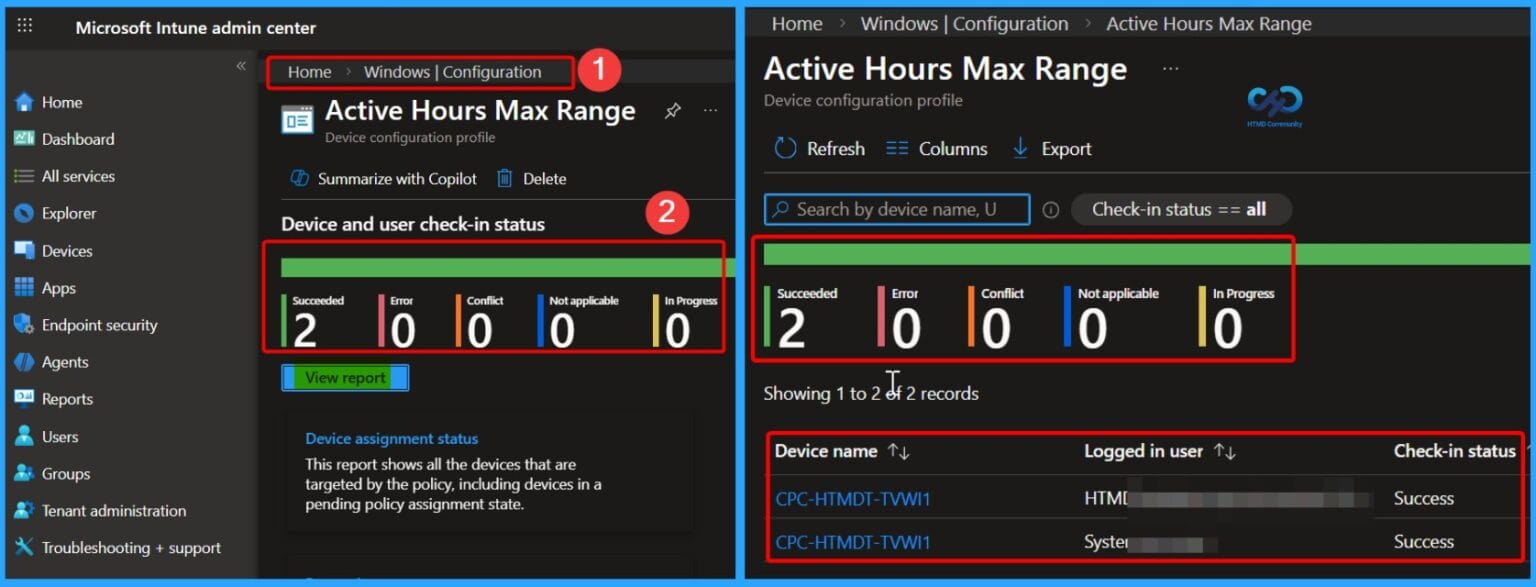Select Endpoint security menu item
Viewport: 1536px width, 587px height.
pyautogui.click(x=100, y=325)
